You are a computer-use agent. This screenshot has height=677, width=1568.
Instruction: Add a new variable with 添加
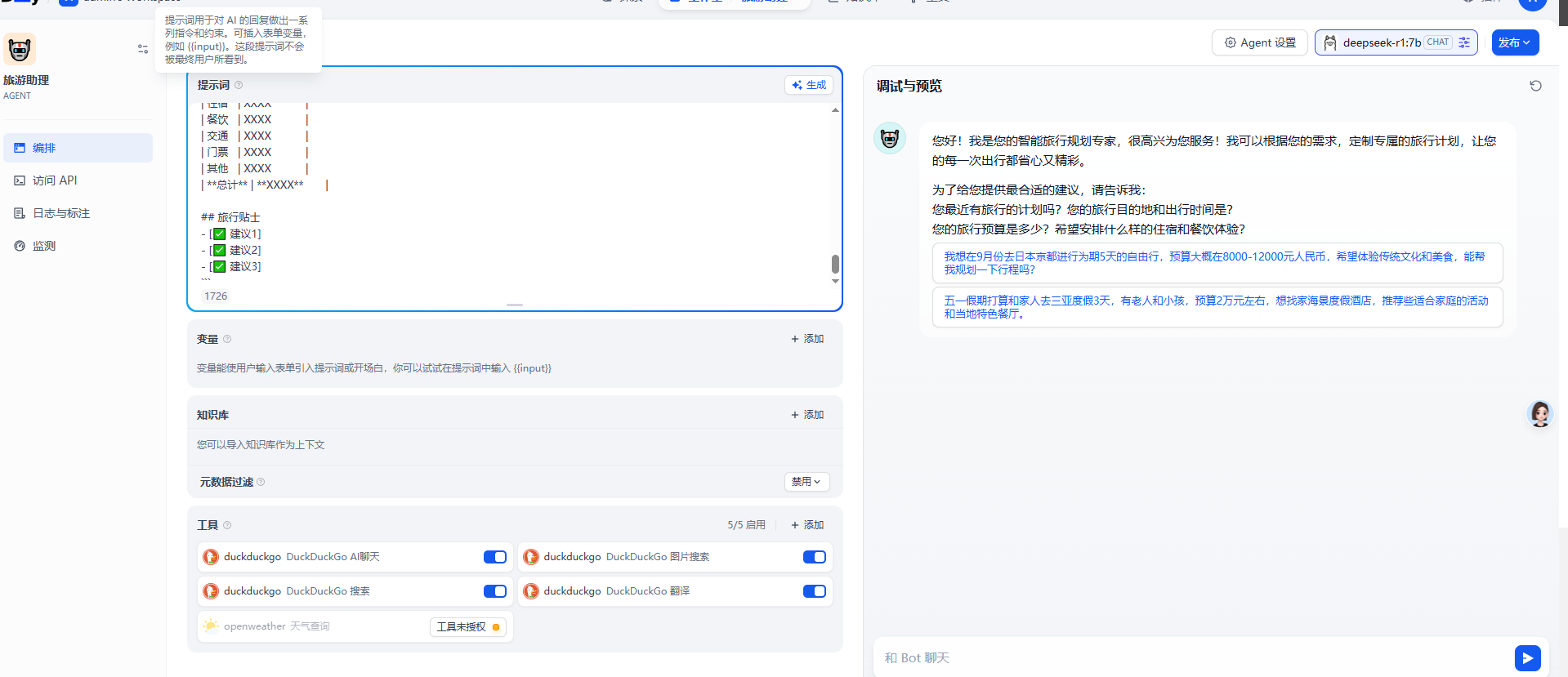pyautogui.click(x=807, y=339)
